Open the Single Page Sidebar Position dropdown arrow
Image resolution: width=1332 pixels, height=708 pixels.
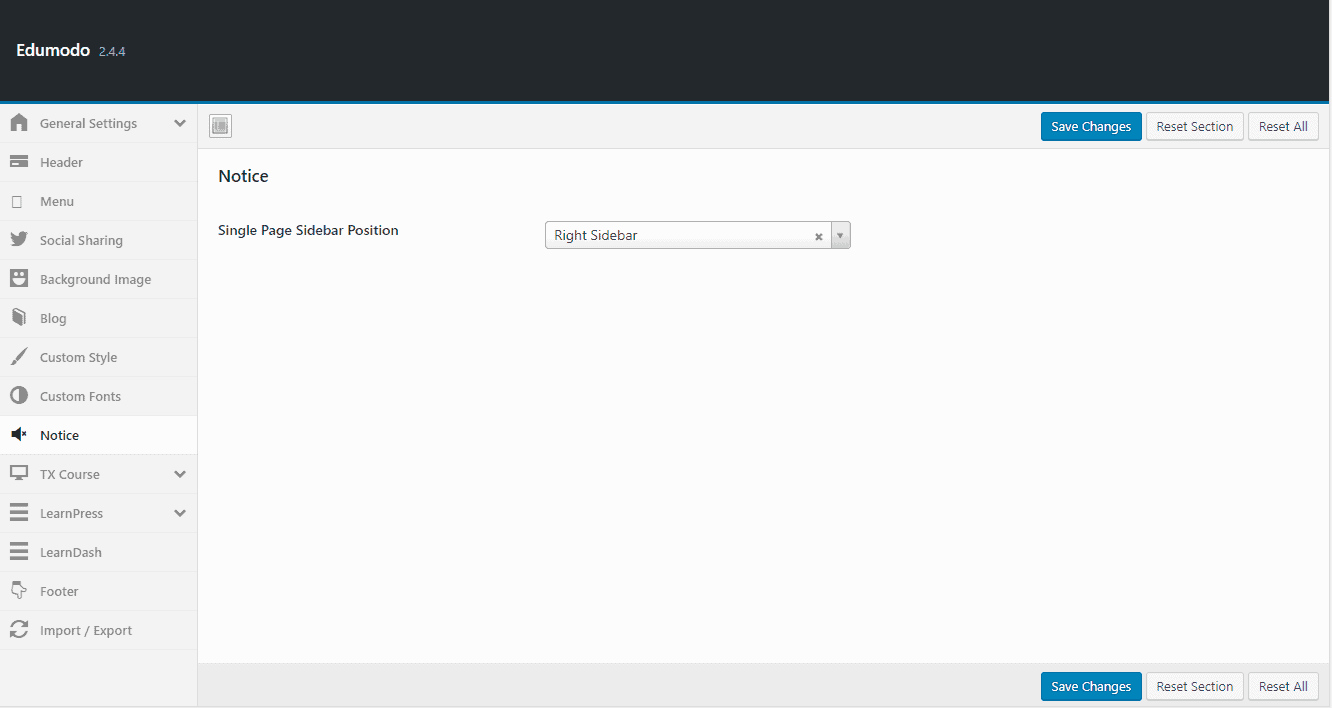click(x=840, y=236)
